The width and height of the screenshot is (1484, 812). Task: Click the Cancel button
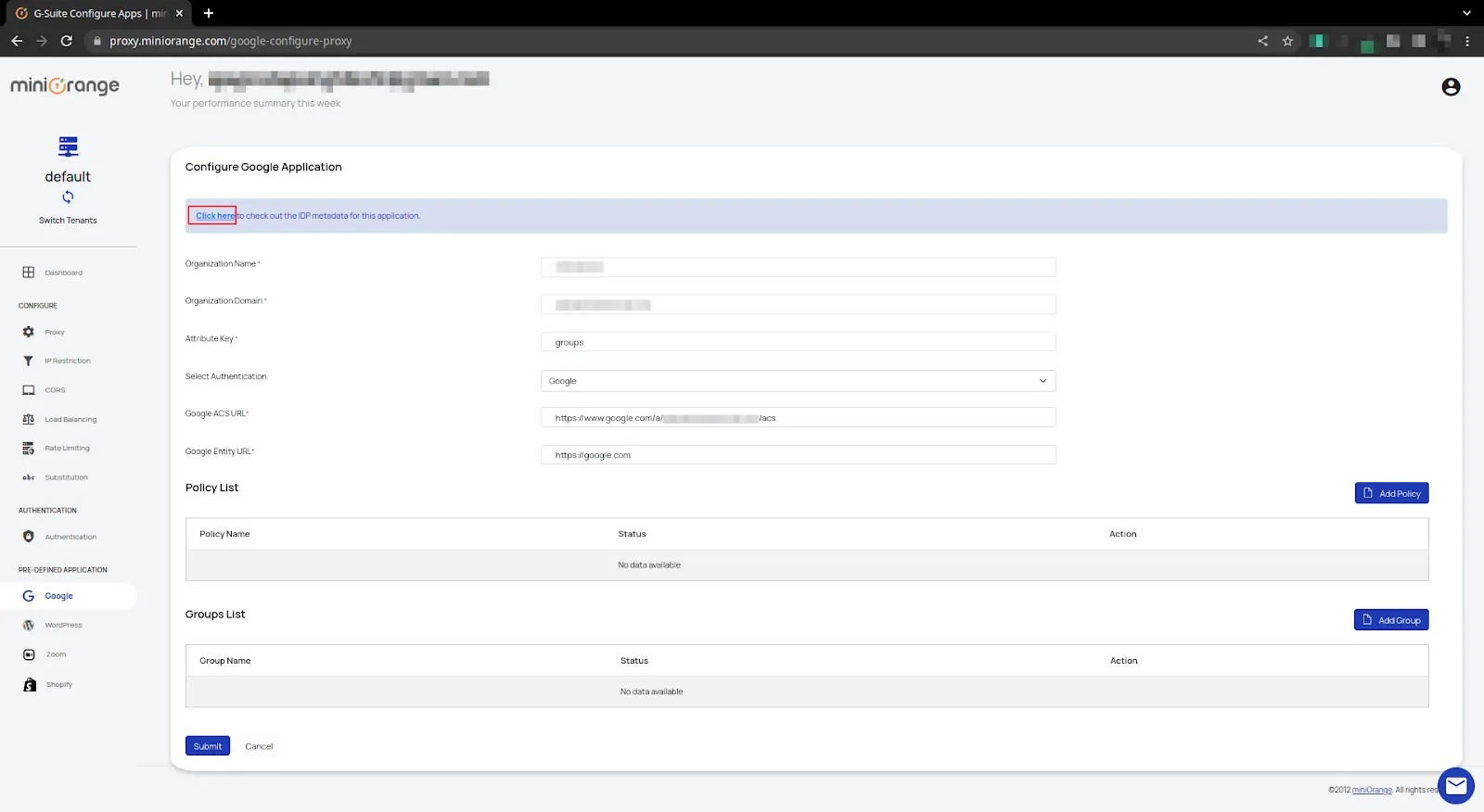tap(259, 746)
